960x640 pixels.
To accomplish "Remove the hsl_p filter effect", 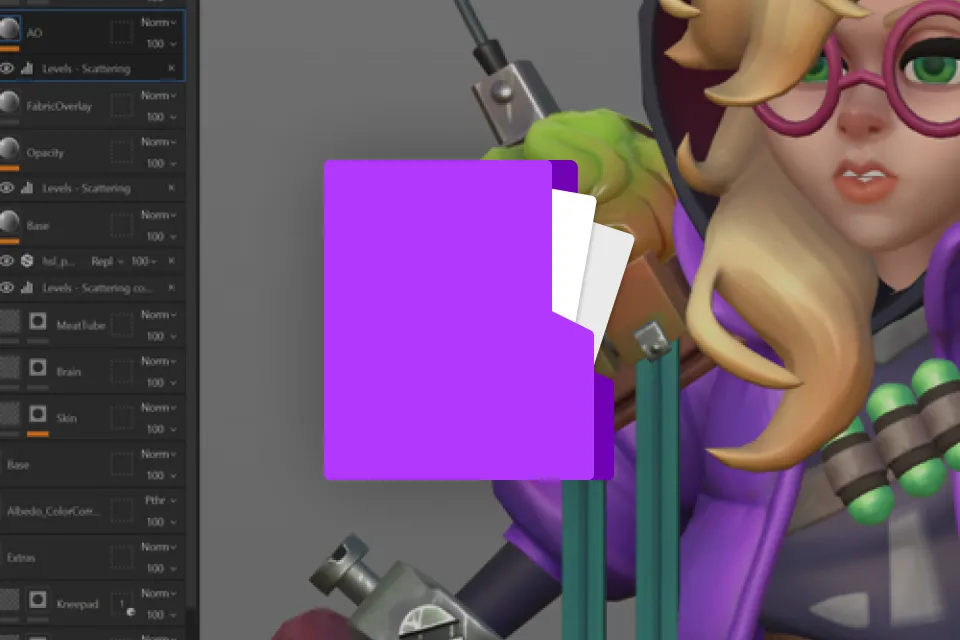I will [x=171, y=260].
